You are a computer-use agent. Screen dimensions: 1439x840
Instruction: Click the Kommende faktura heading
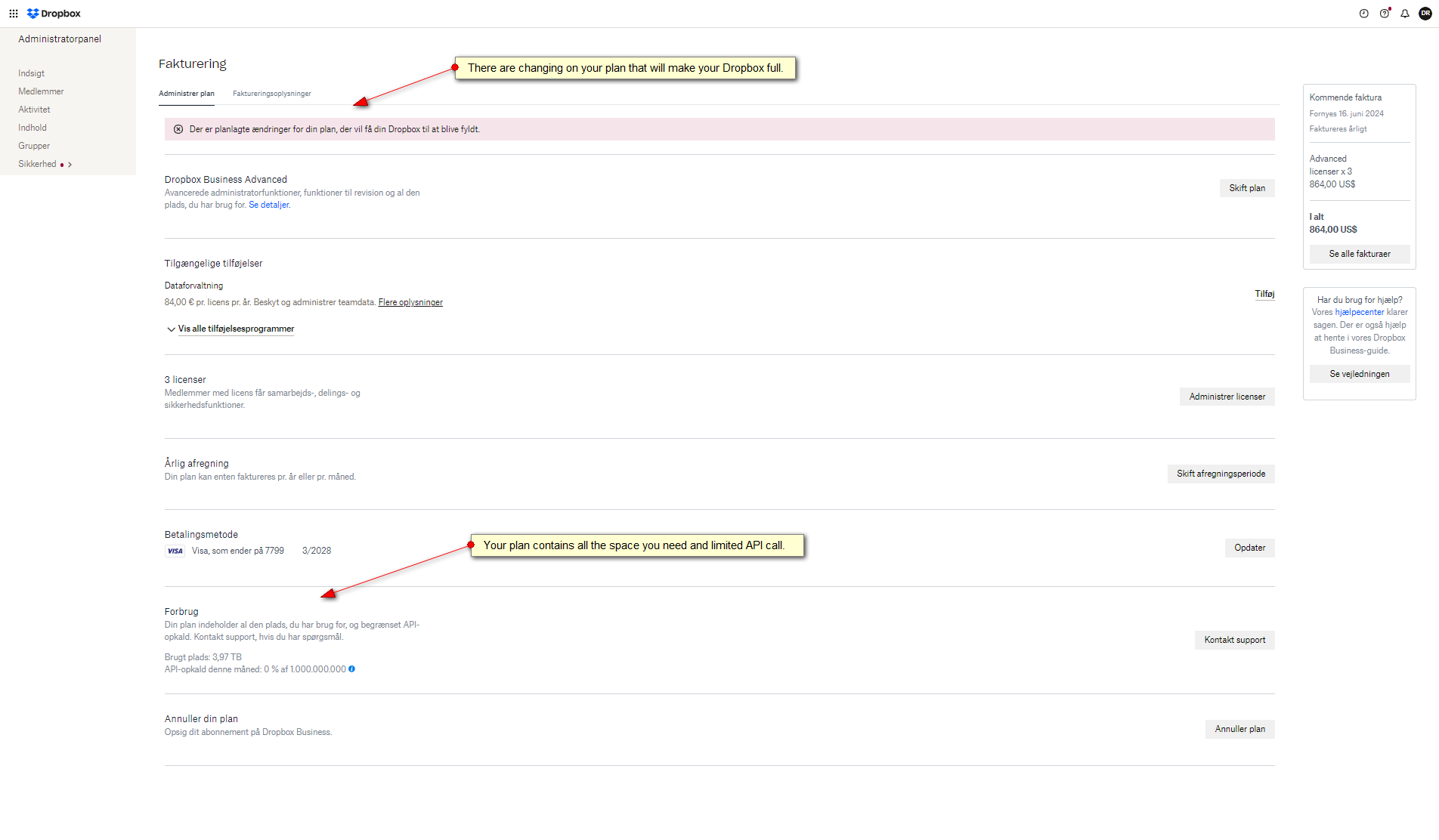tap(1346, 97)
